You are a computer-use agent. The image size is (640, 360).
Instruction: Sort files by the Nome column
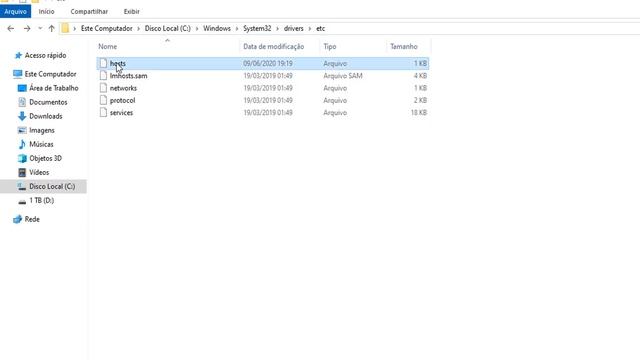point(107,47)
